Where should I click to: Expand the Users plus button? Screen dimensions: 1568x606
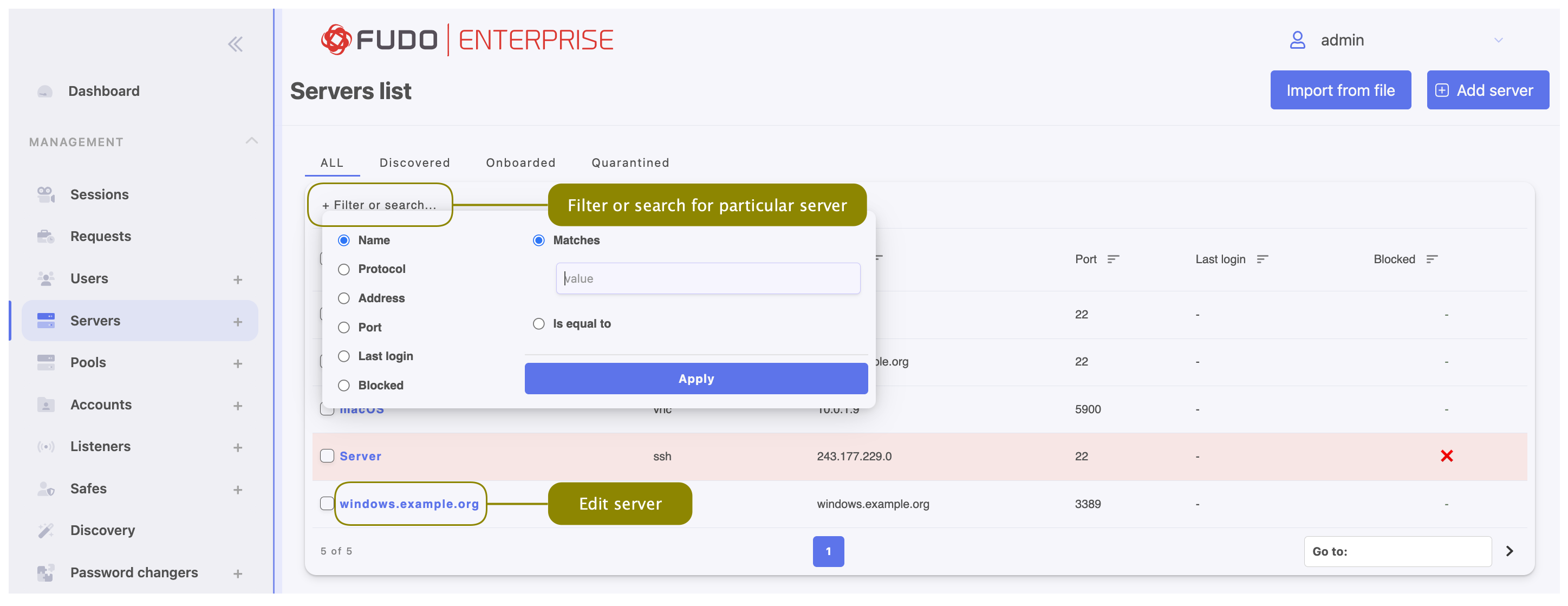tap(238, 280)
